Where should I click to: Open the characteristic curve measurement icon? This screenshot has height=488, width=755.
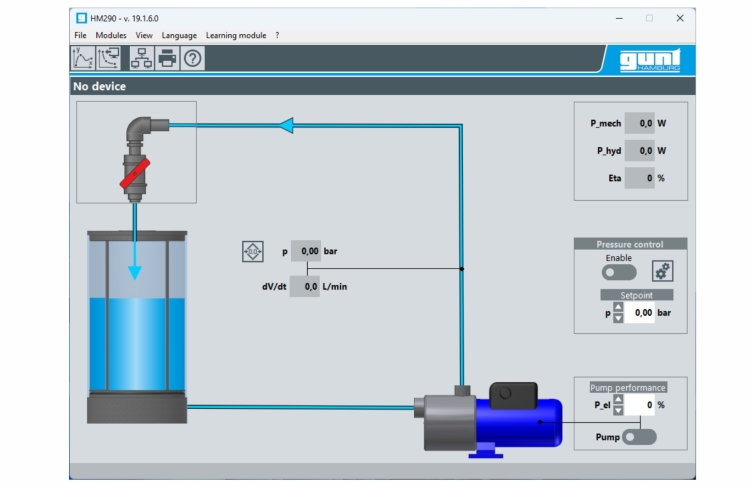(109, 58)
